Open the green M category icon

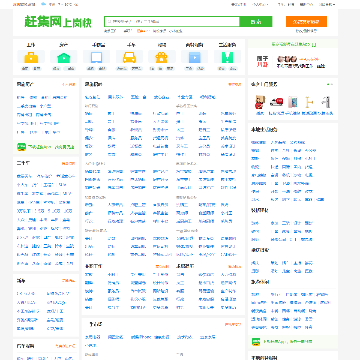pyautogui.click(x=227, y=57)
